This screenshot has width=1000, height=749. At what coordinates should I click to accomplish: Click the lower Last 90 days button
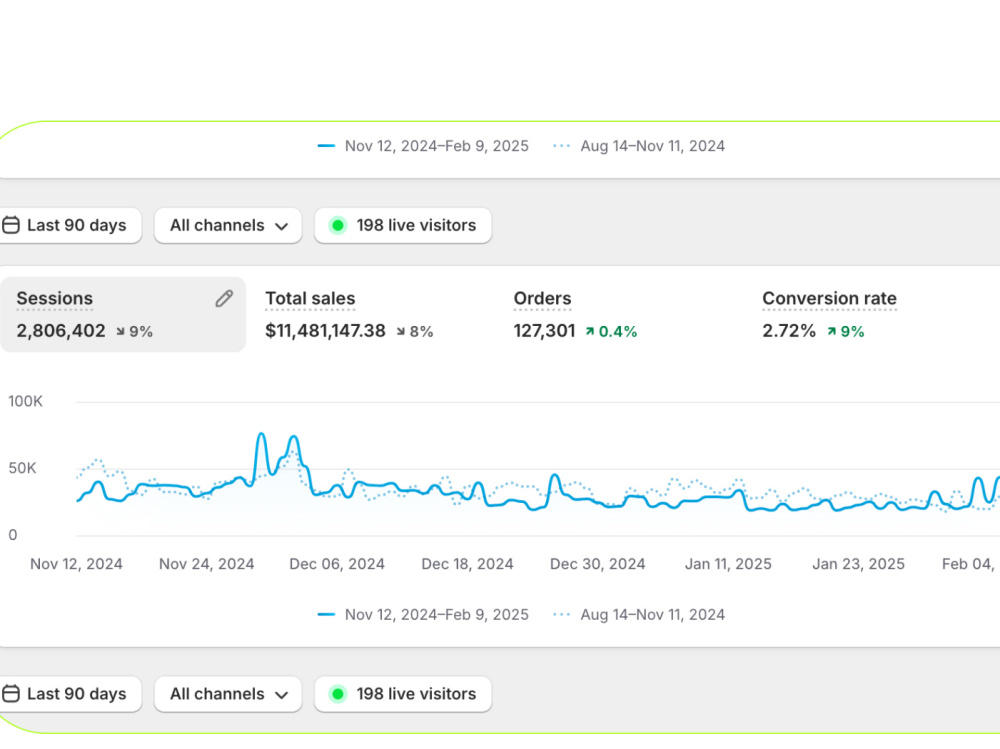click(x=70, y=693)
